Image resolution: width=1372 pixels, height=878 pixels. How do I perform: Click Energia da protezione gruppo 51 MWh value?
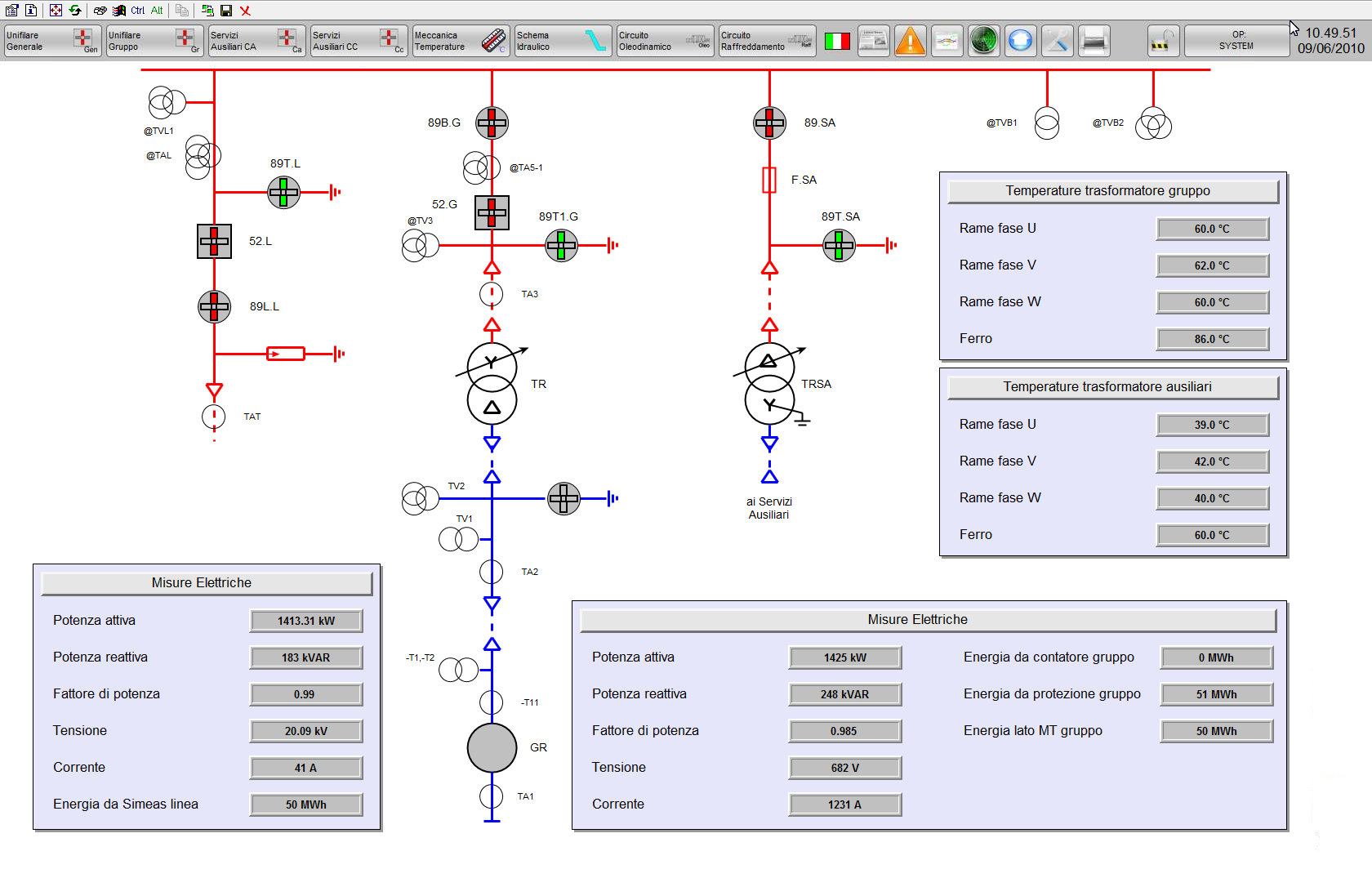1217,694
